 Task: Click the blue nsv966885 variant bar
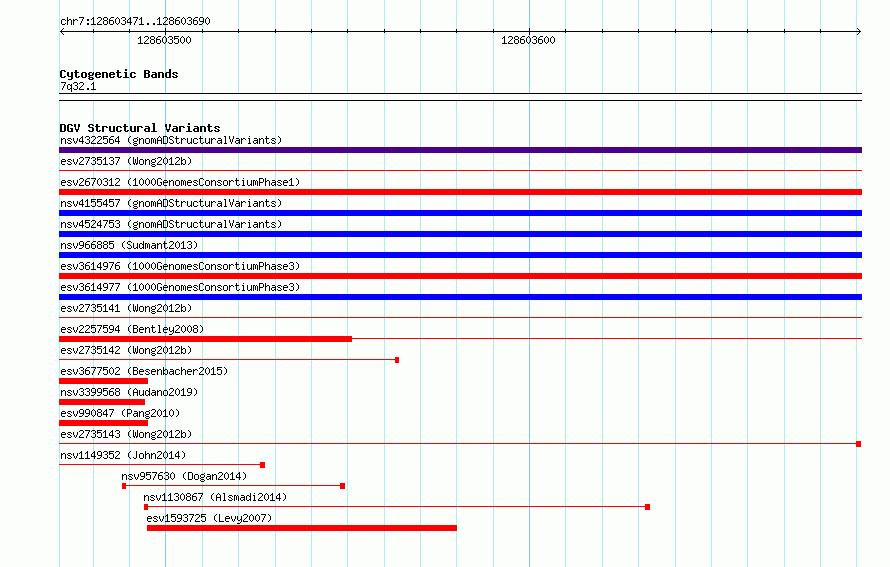(x=460, y=255)
